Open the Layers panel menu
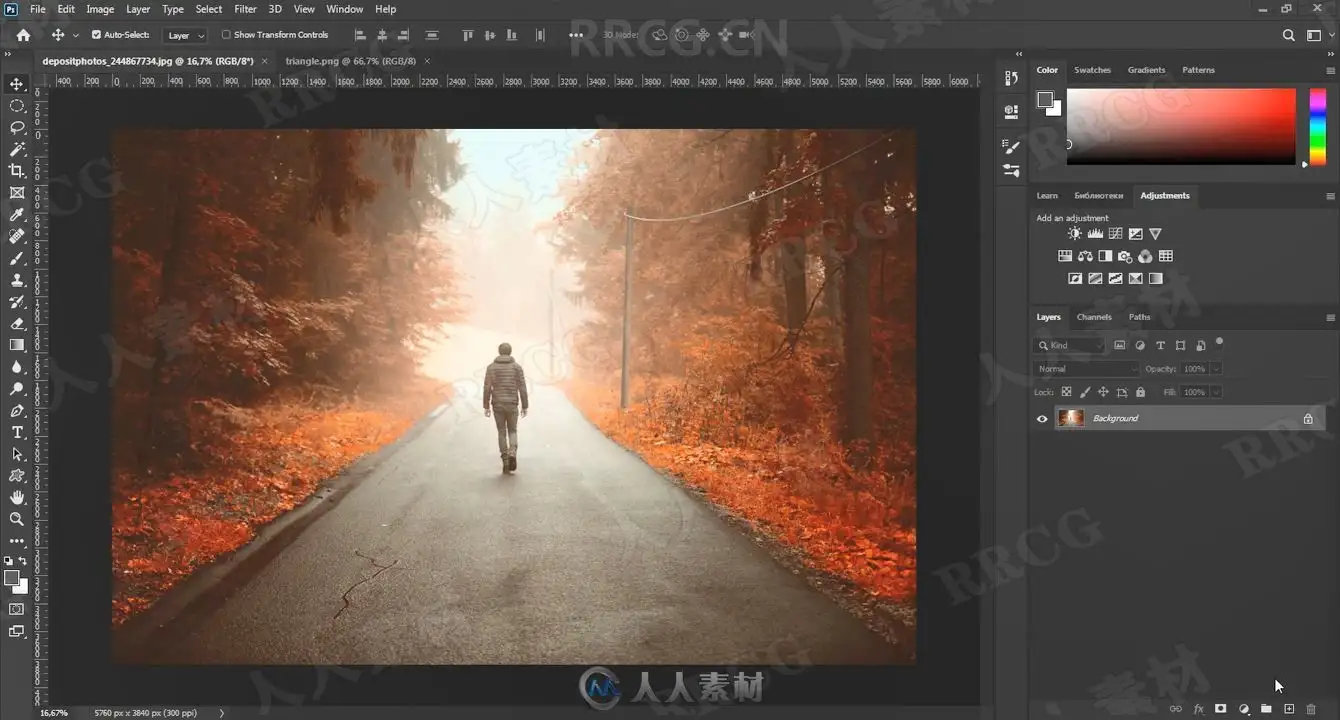 (x=1330, y=318)
